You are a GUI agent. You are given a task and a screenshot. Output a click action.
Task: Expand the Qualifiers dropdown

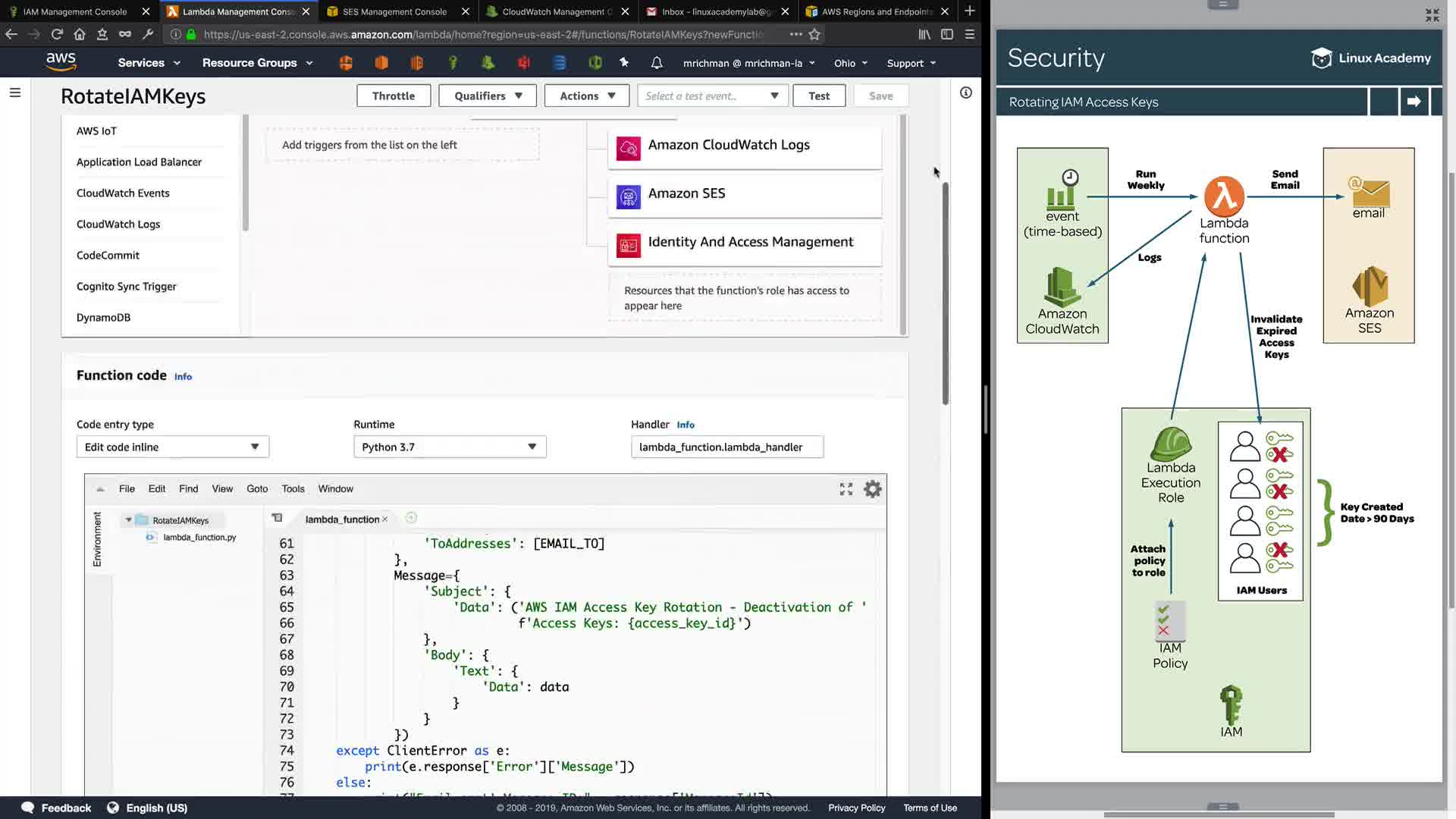click(x=488, y=96)
